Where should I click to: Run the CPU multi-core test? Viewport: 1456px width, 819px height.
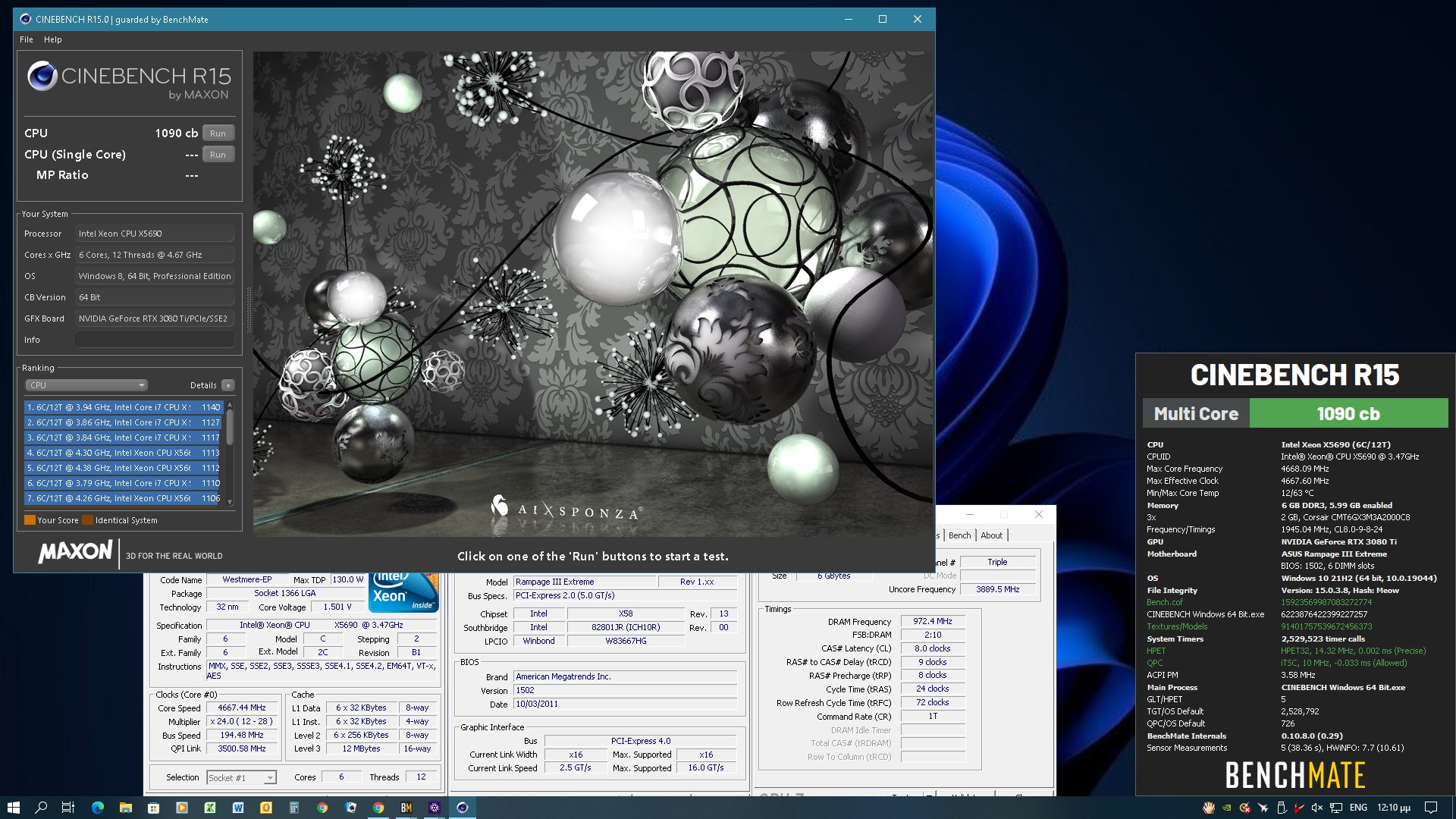pos(218,133)
